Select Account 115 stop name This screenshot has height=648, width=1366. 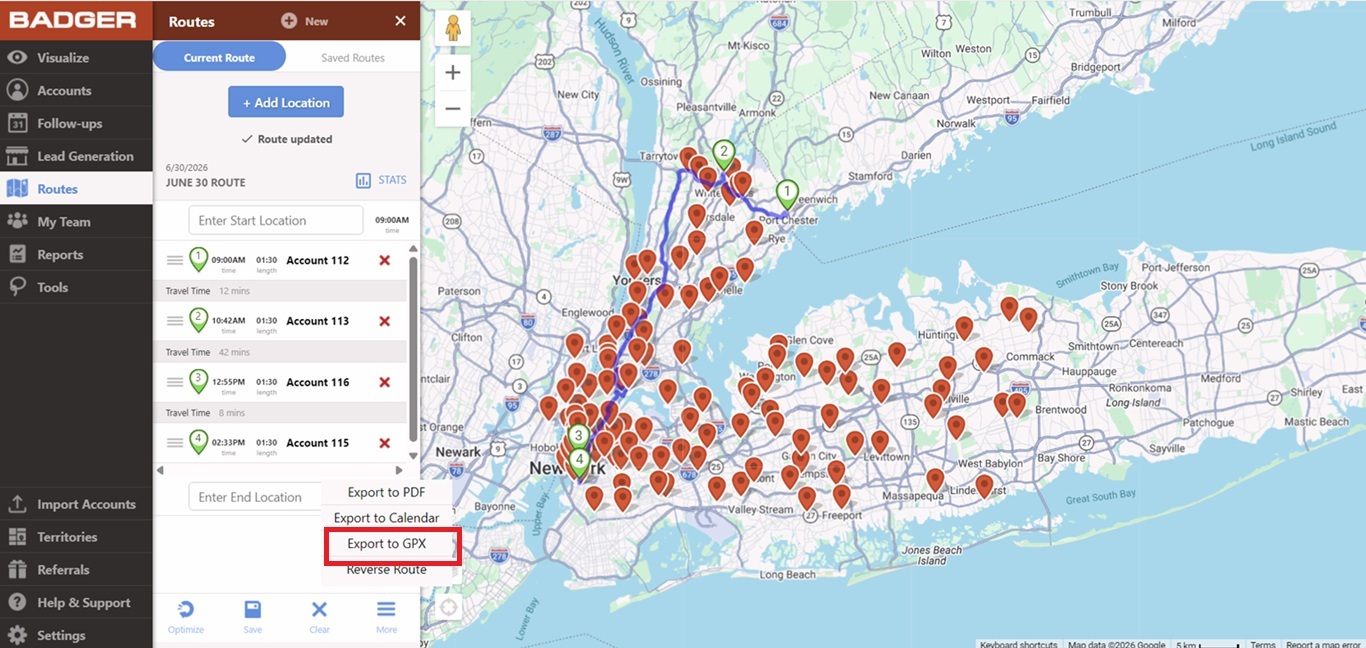pyautogui.click(x=317, y=443)
